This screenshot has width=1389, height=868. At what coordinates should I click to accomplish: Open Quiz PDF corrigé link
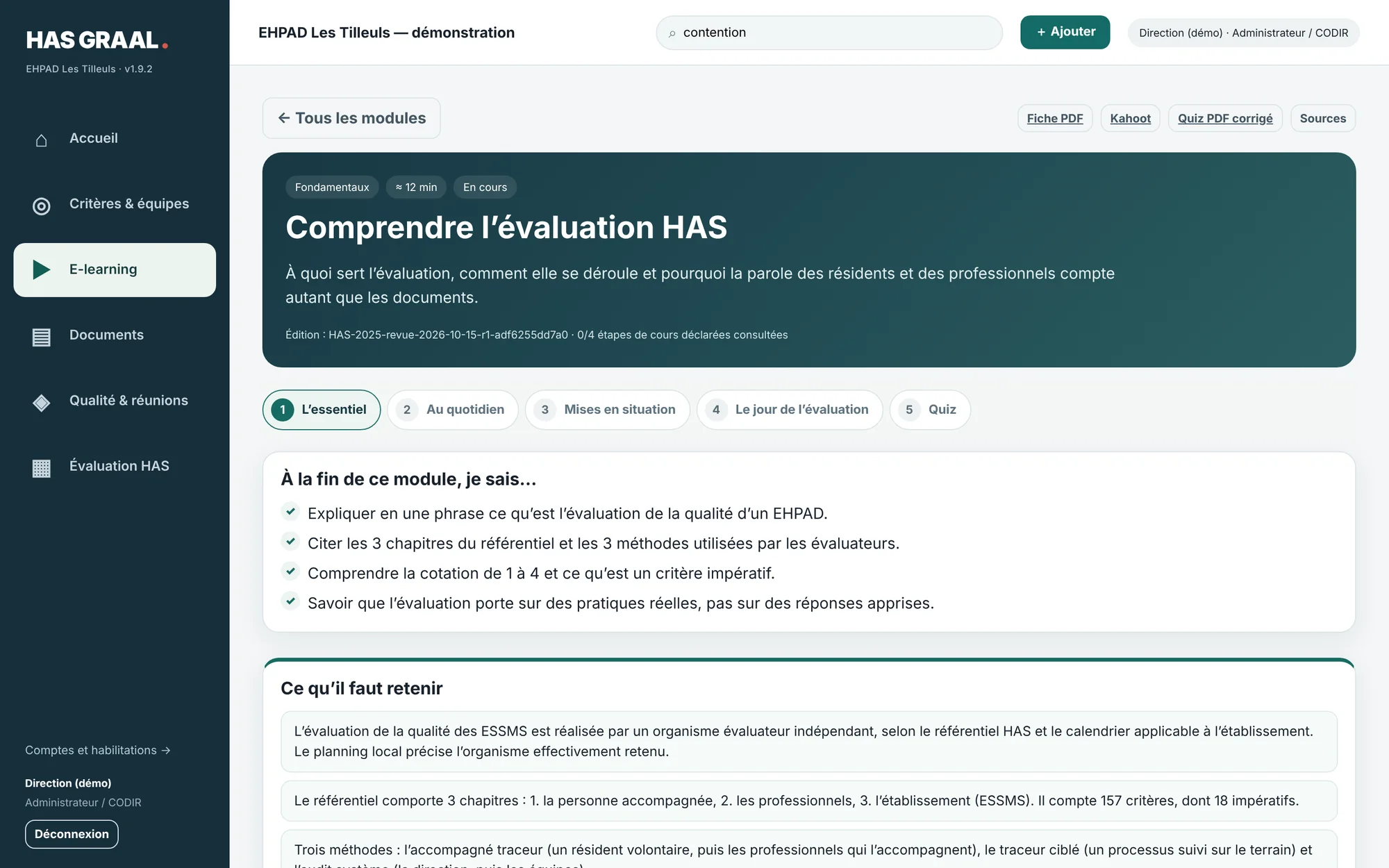pyautogui.click(x=1225, y=119)
